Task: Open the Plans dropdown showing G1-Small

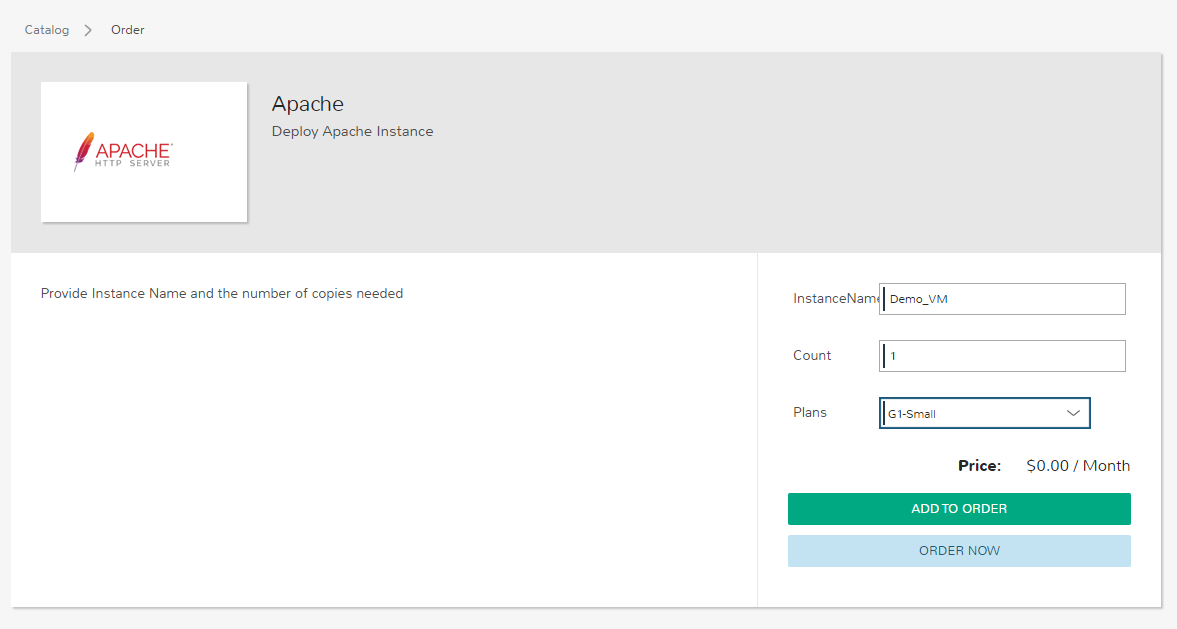Action: 985,413
